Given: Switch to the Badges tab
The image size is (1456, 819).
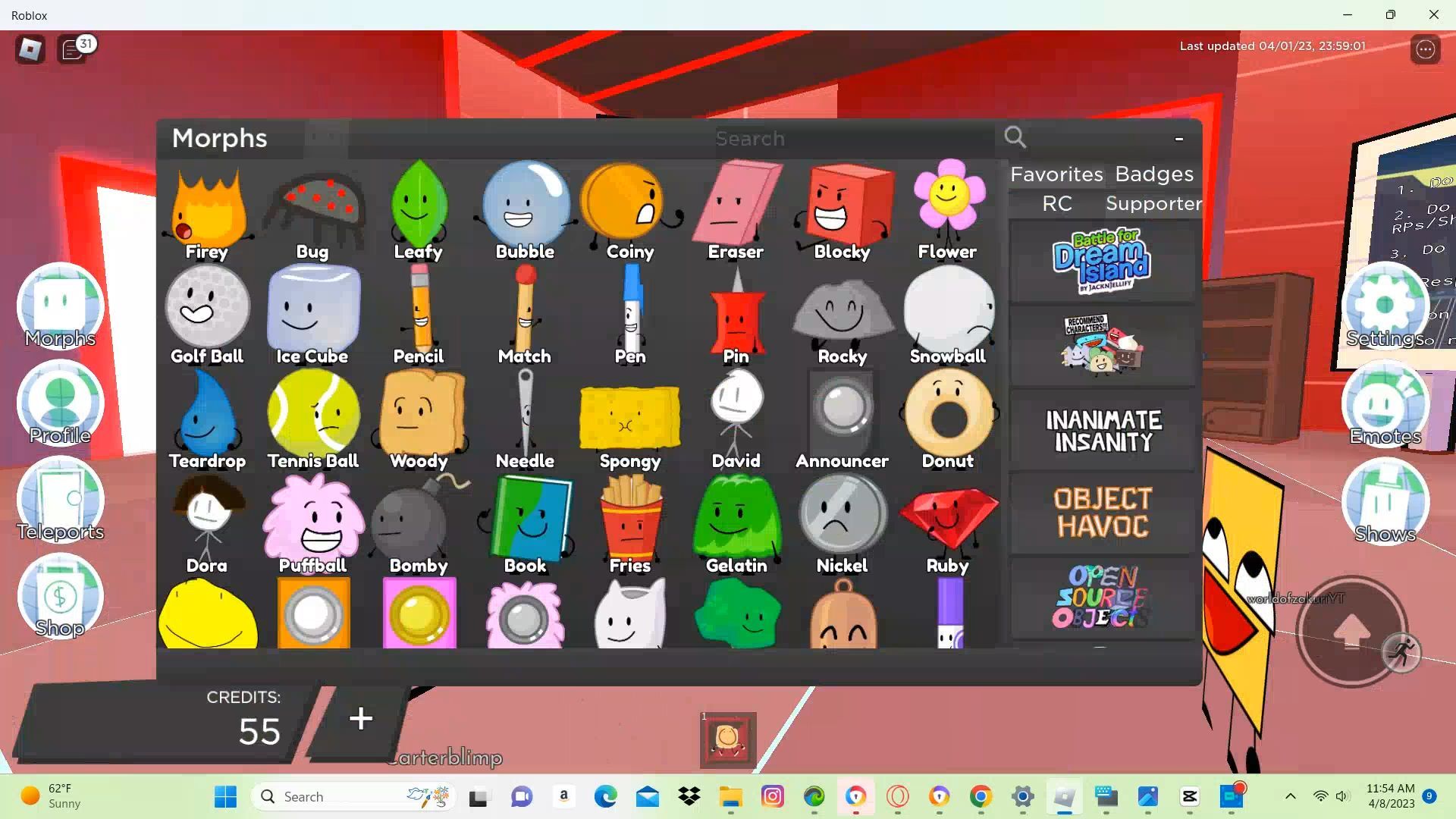Looking at the screenshot, I should [x=1154, y=174].
